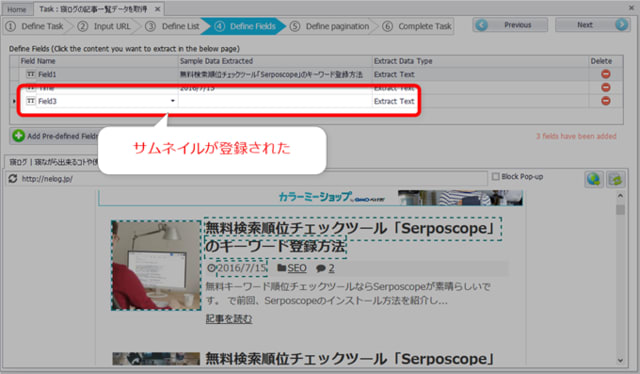
Task: Go to step 5 Define pagination
Action: pyautogui.click(x=330, y=26)
